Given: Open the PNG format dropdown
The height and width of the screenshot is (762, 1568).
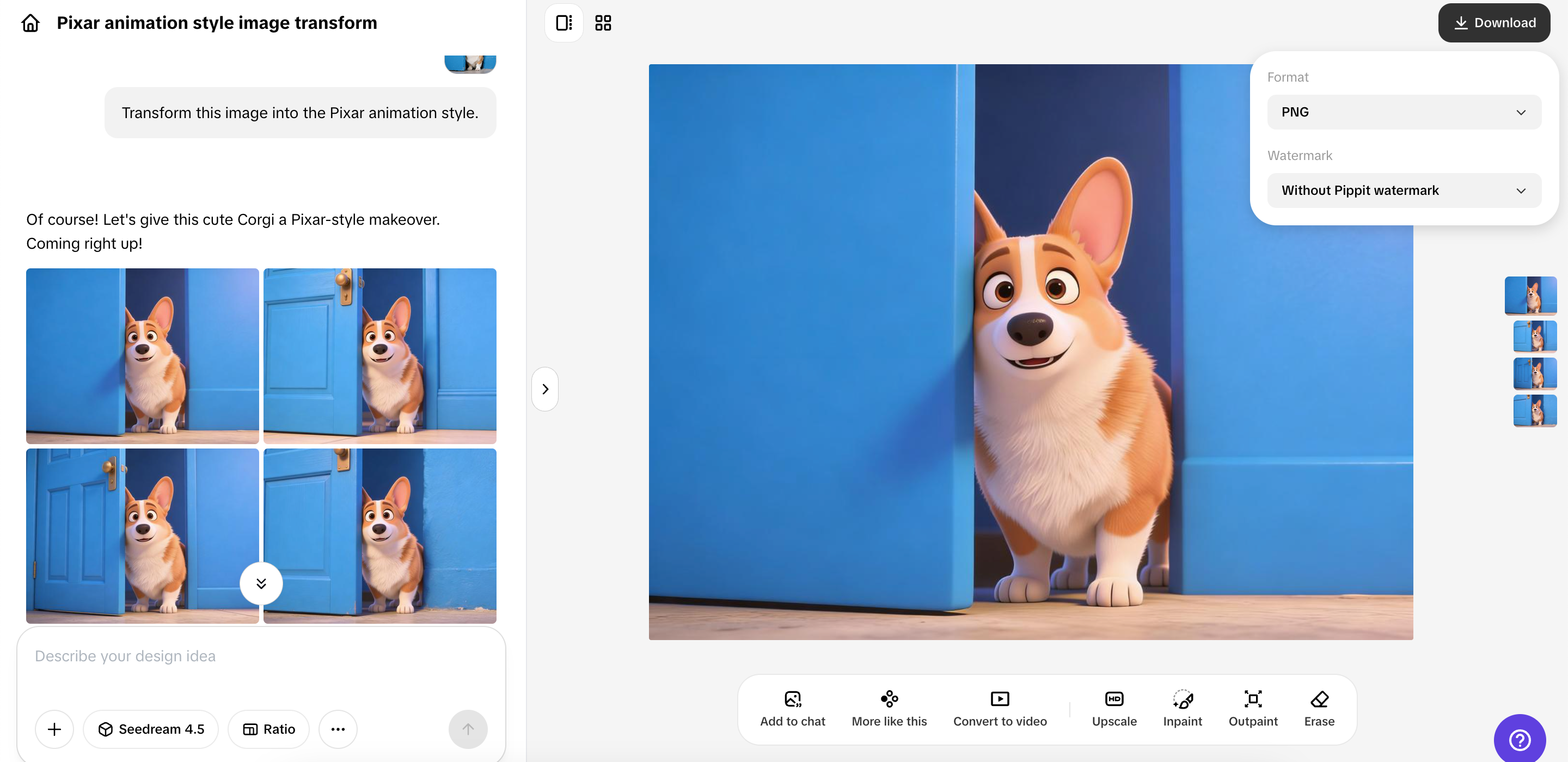Looking at the screenshot, I should click(1404, 112).
